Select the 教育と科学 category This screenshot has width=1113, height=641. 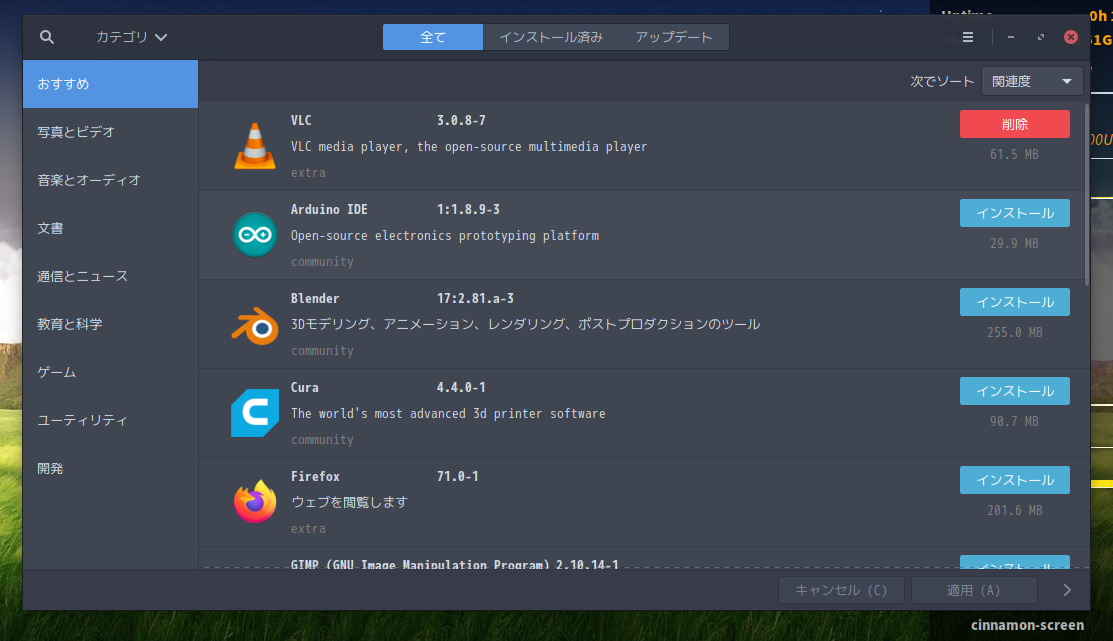tap(110, 324)
